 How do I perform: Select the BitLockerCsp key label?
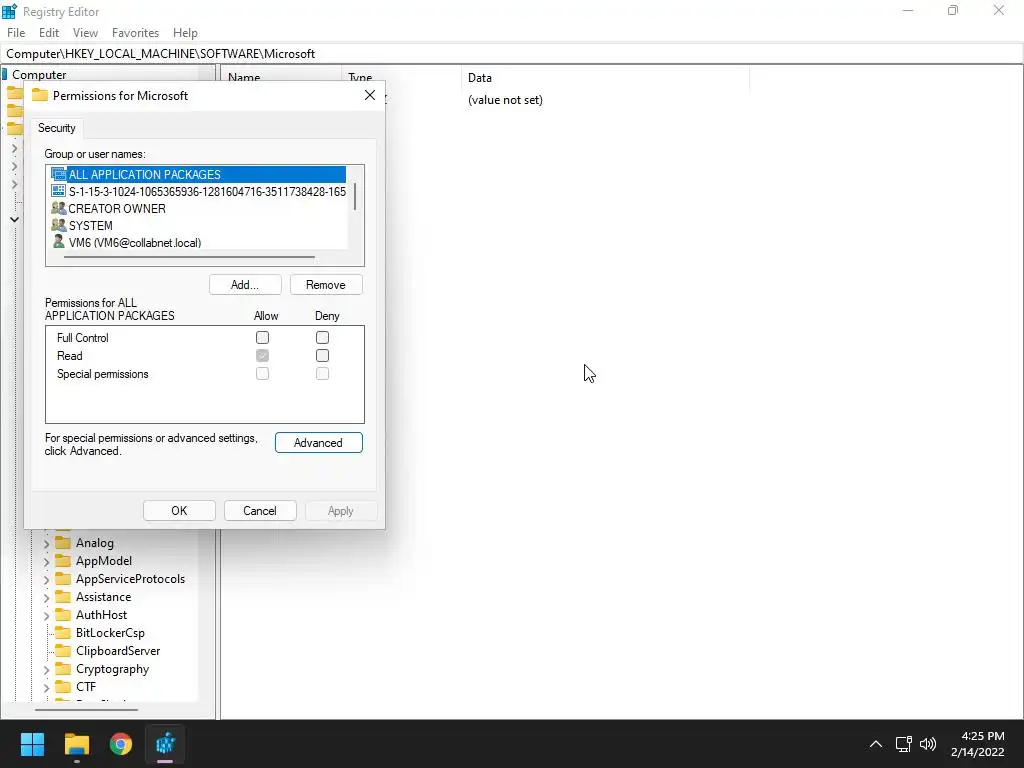(110, 633)
